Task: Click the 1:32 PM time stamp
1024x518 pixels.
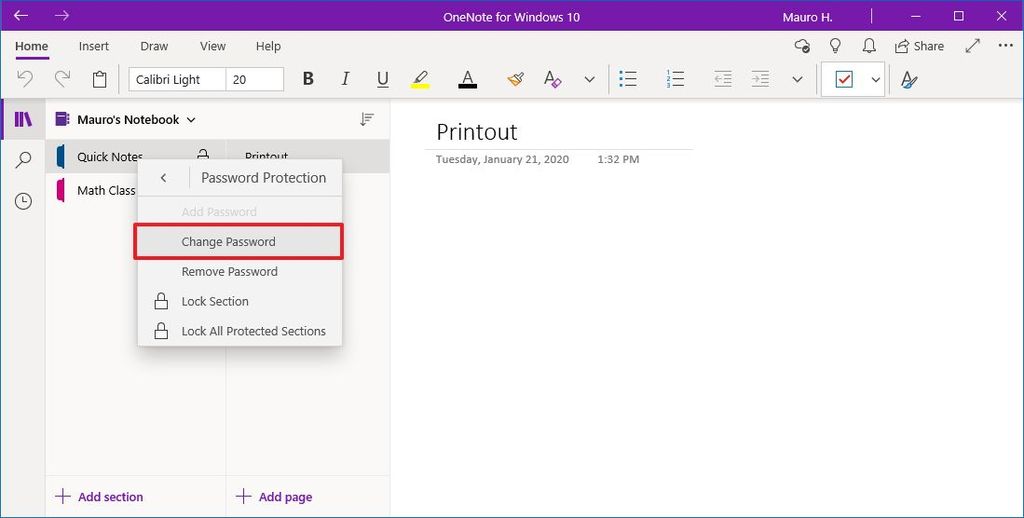Action: click(x=618, y=159)
